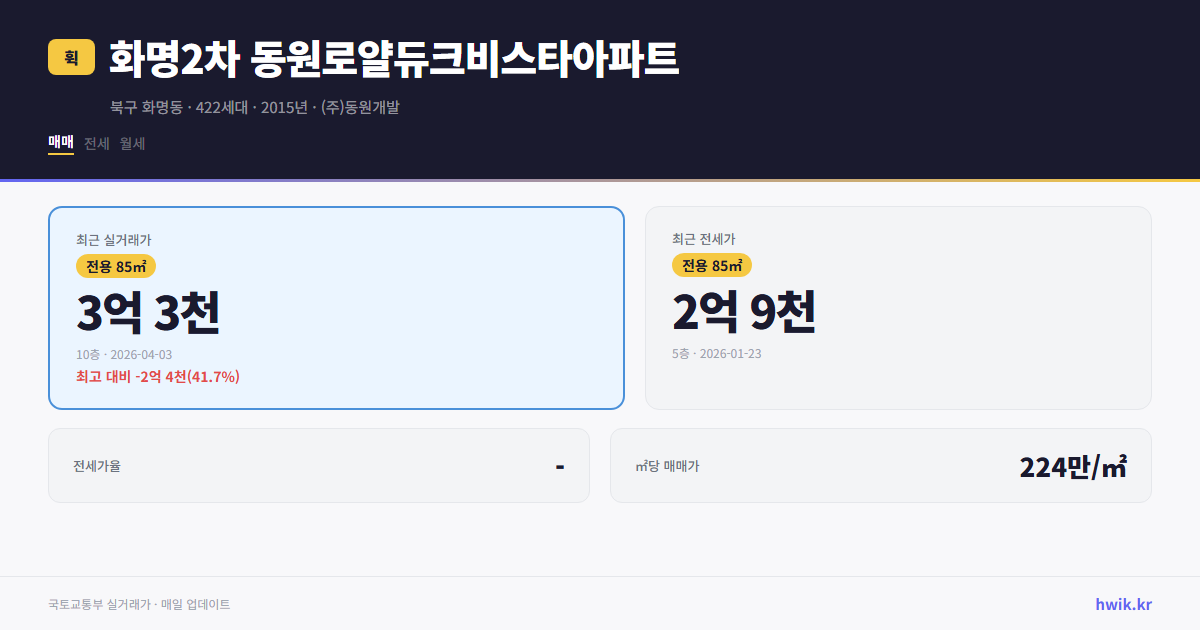Image resolution: width=1200 pixels, height=630 pixels.
Task: Click the 224만/㎡ value on ㎡당 매매가 card
Action: point(1072,465)
